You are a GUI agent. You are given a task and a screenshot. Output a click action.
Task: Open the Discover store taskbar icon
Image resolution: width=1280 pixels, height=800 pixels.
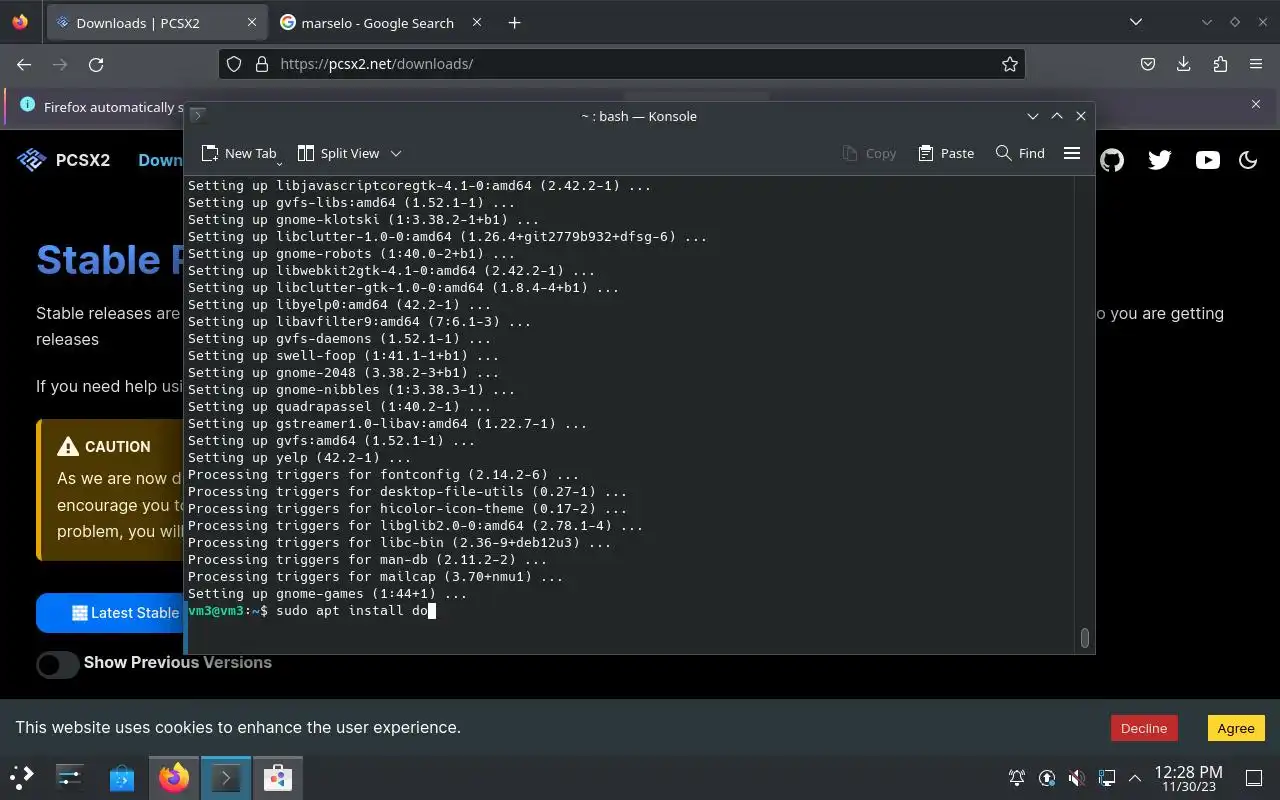[122, 777]
